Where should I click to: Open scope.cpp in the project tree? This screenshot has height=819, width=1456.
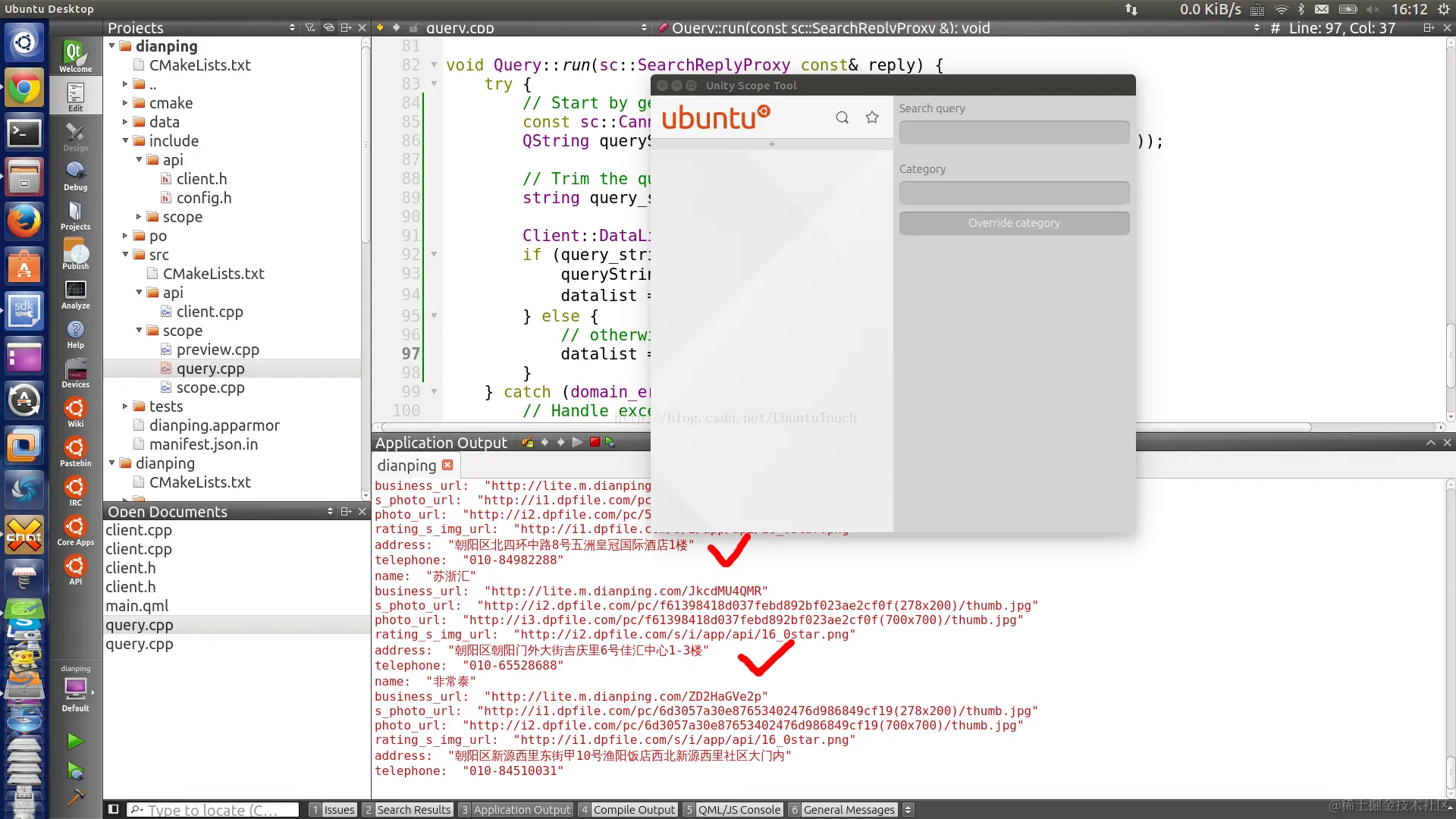210,388
